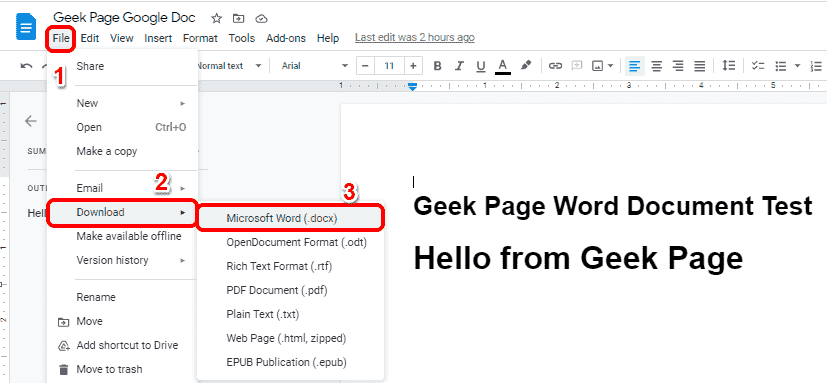
Task: Download as Web Page (.html, zipped)
Action: [x=291, y=338]
